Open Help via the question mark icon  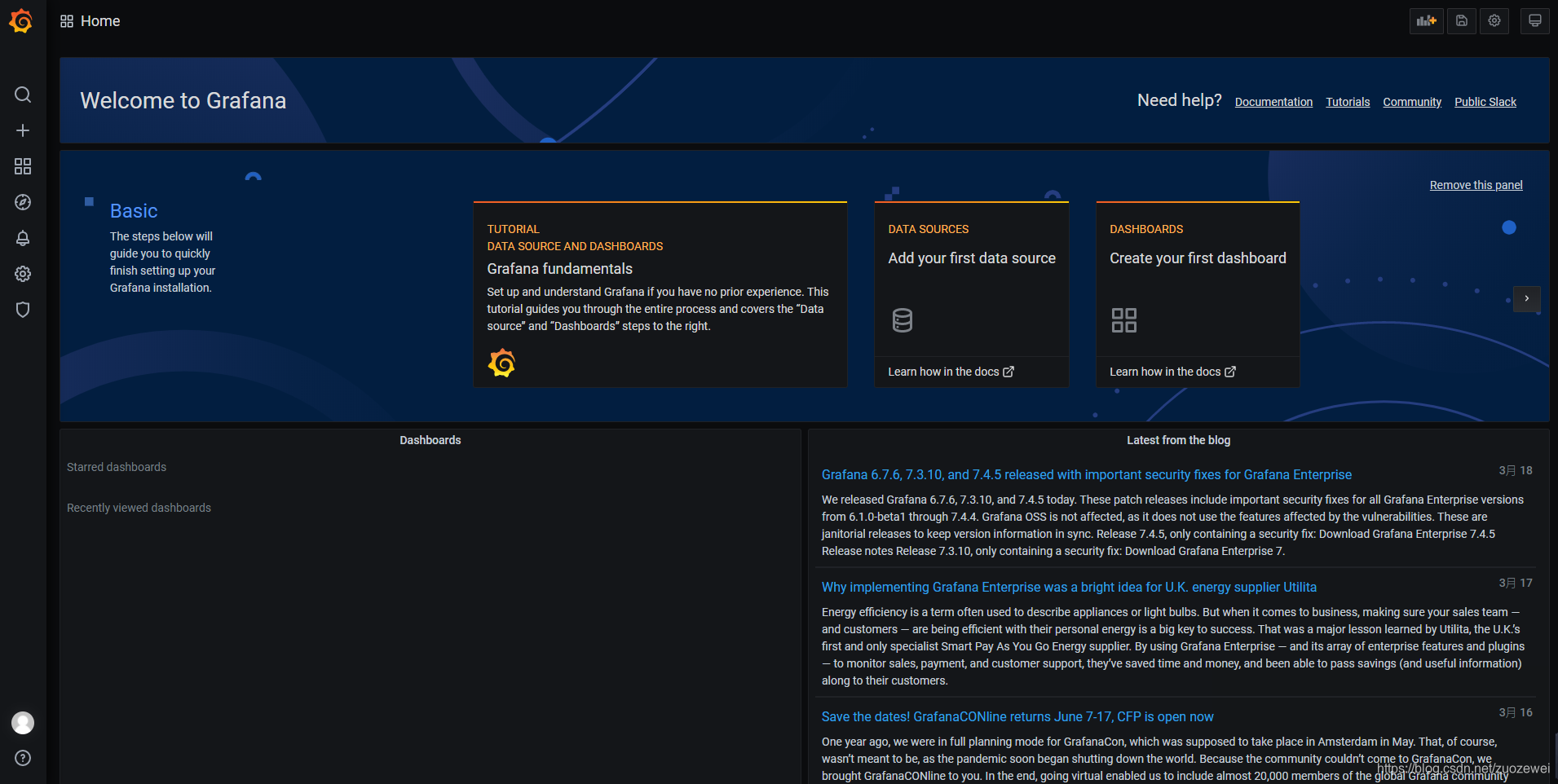pos(23,758)
